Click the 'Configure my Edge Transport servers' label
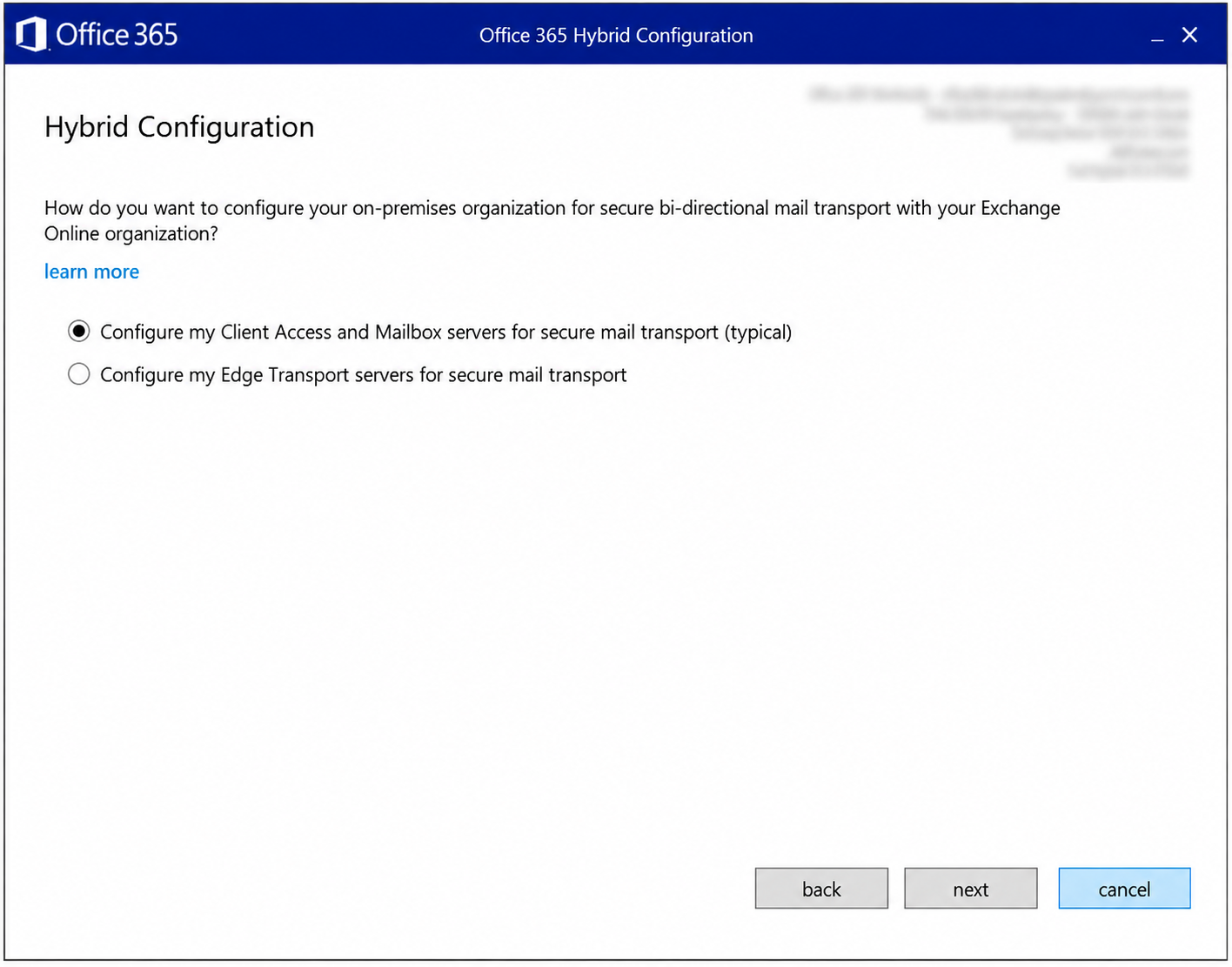The width and height of the screenshot is (1232, 967). tap(363, 375)
